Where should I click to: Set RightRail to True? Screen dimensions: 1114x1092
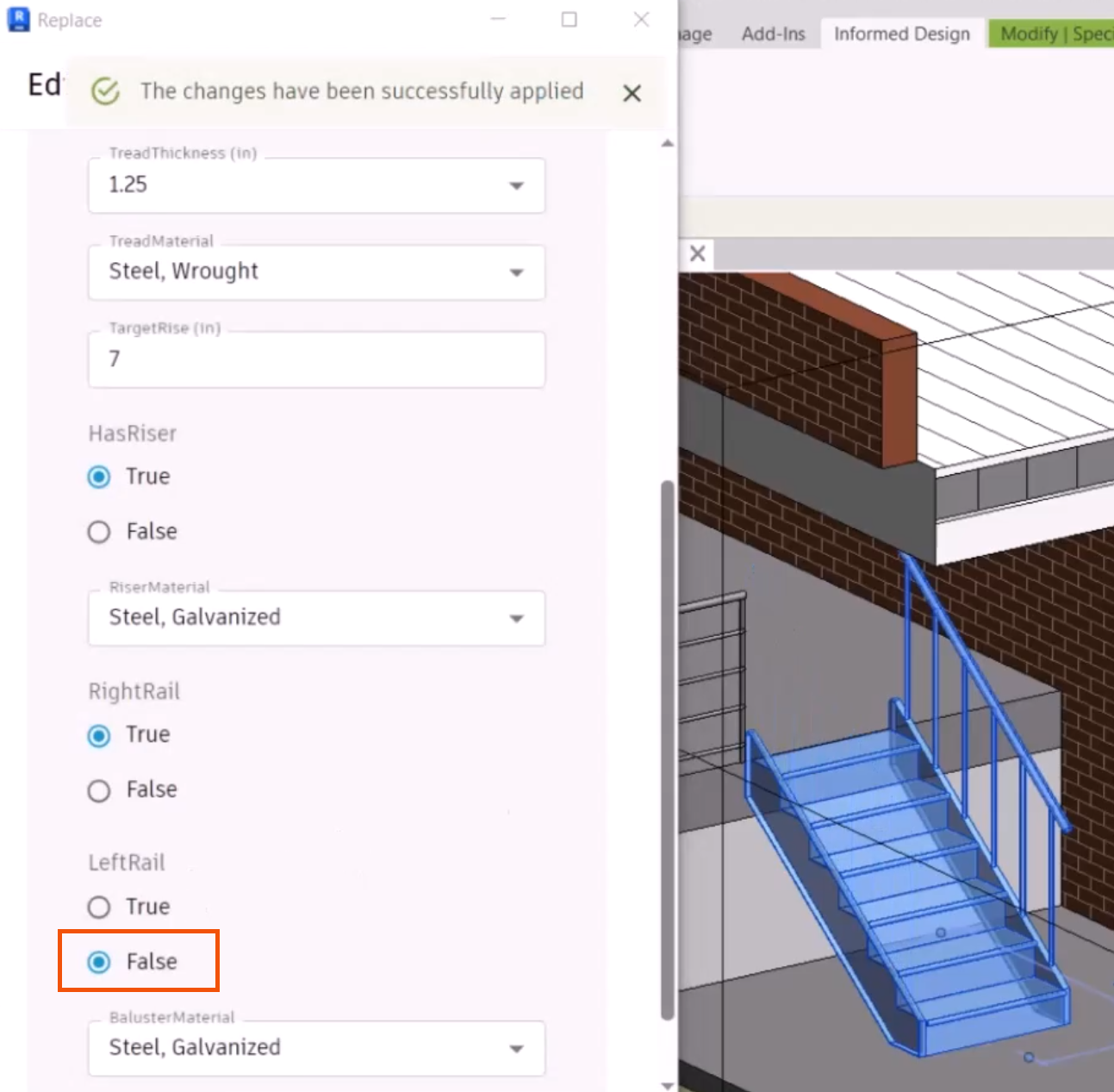click(x=99, y=735)
